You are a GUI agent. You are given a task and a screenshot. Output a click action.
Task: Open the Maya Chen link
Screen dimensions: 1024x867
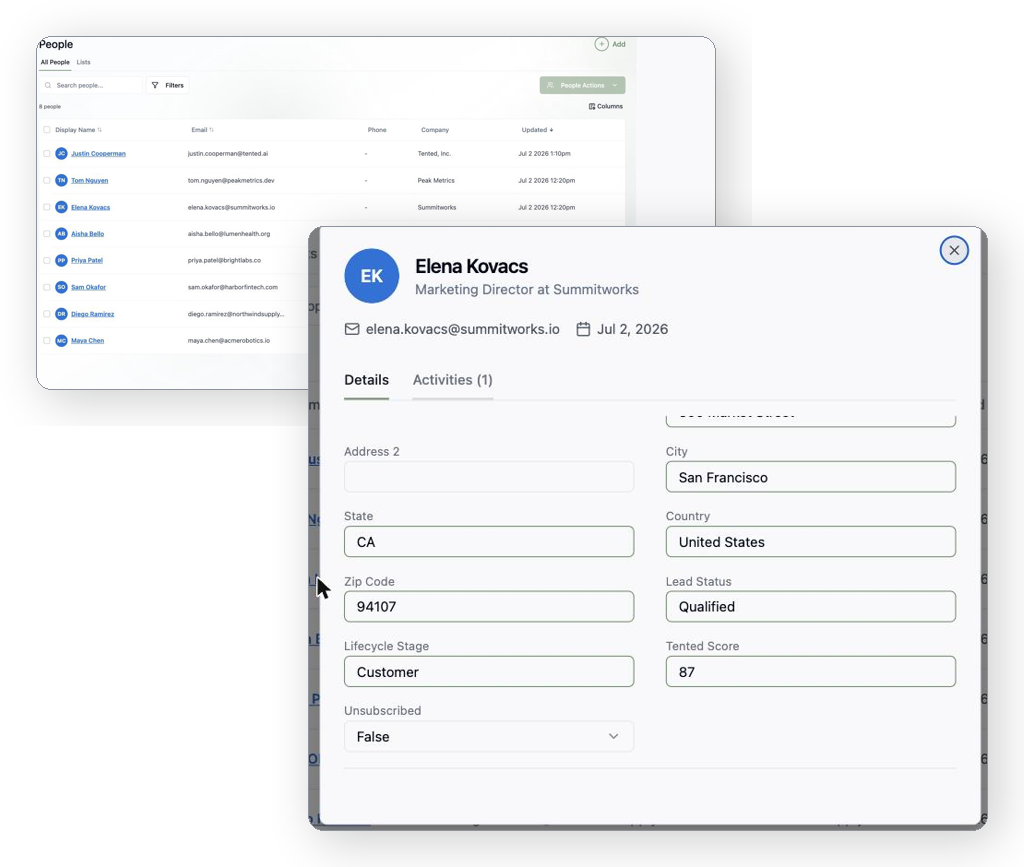88,341
